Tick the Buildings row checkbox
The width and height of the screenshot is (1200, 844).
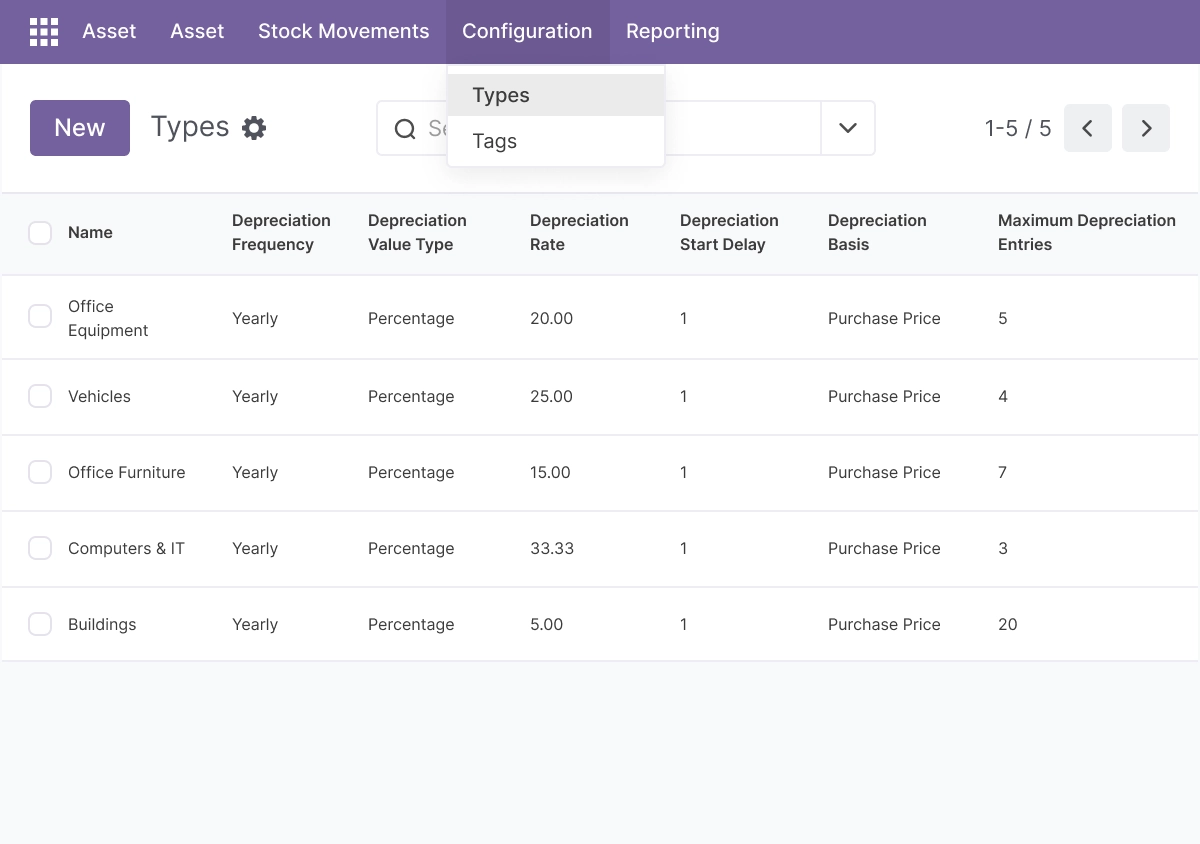pyautogui.click(x=40, y=624)
